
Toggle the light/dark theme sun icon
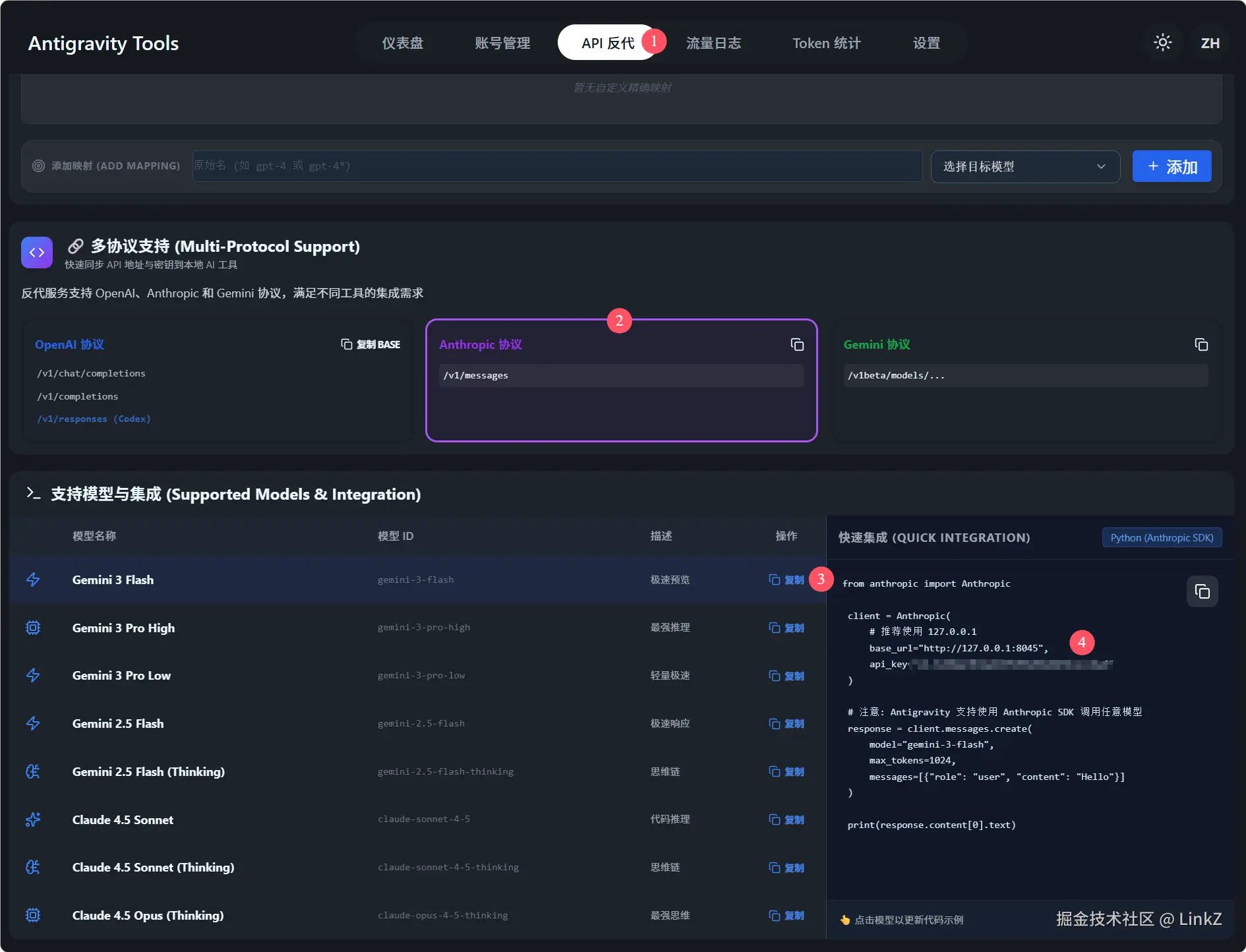[x=1163, y=43]
